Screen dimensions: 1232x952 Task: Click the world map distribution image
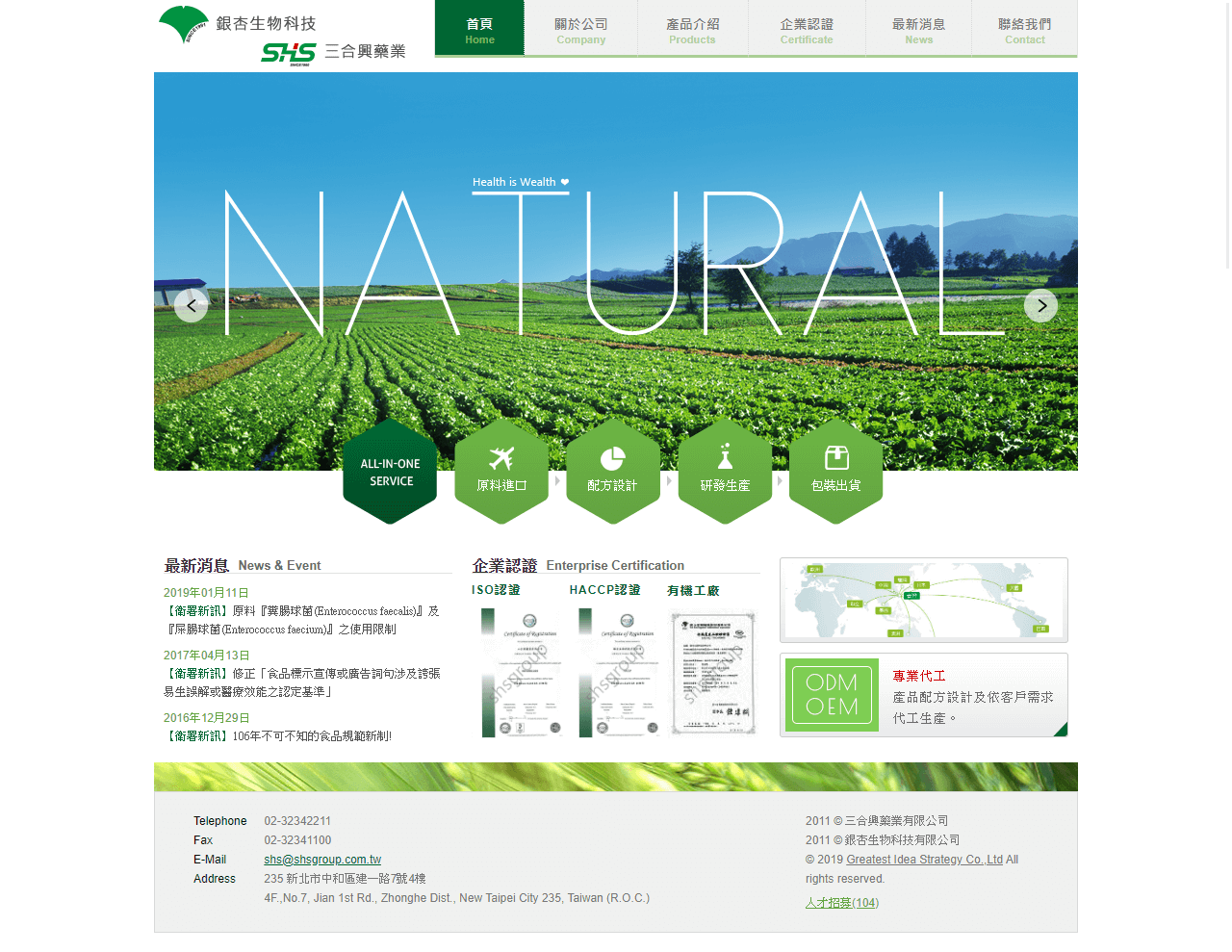[924, 600]
